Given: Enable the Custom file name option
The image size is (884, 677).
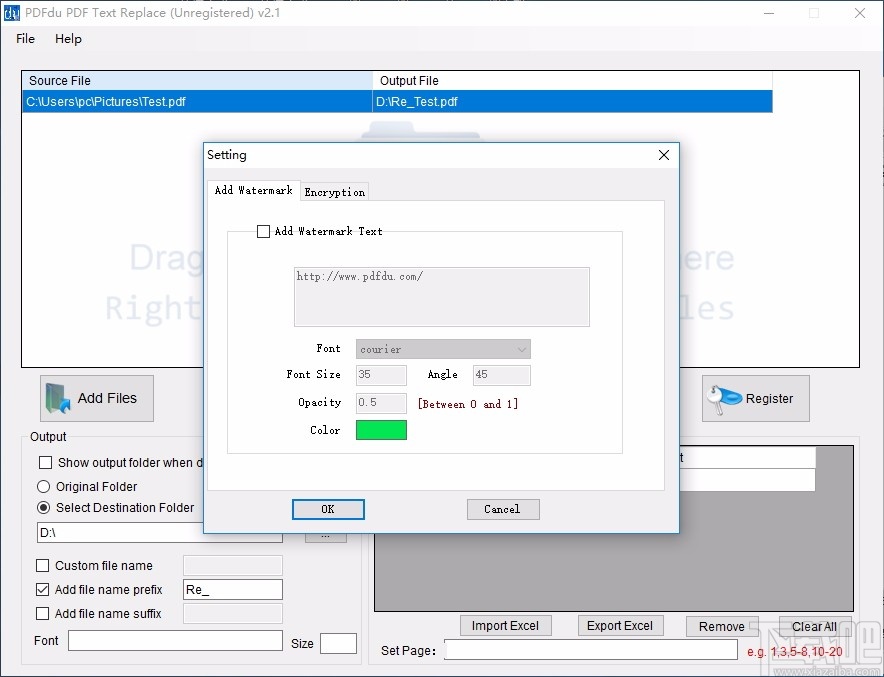Looking at the screenshot, I should tap(43, 566).
